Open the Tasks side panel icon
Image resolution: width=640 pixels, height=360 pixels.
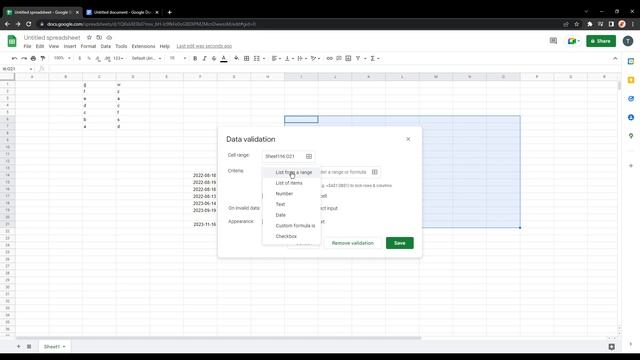631,99
